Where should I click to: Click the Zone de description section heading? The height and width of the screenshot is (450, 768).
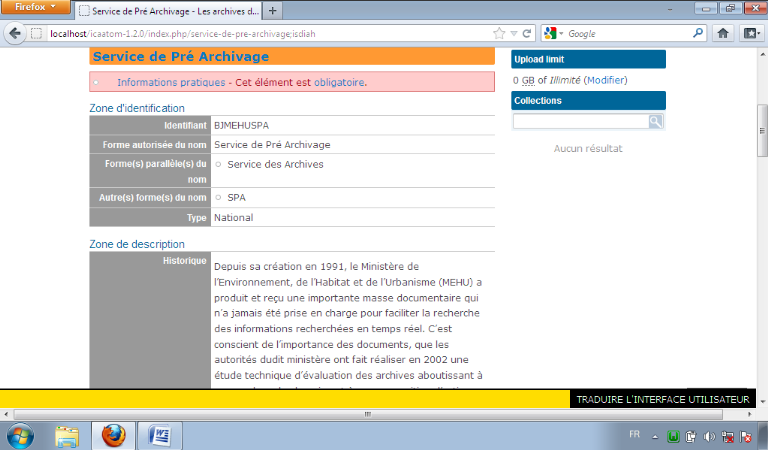click(x=137, y=244)
